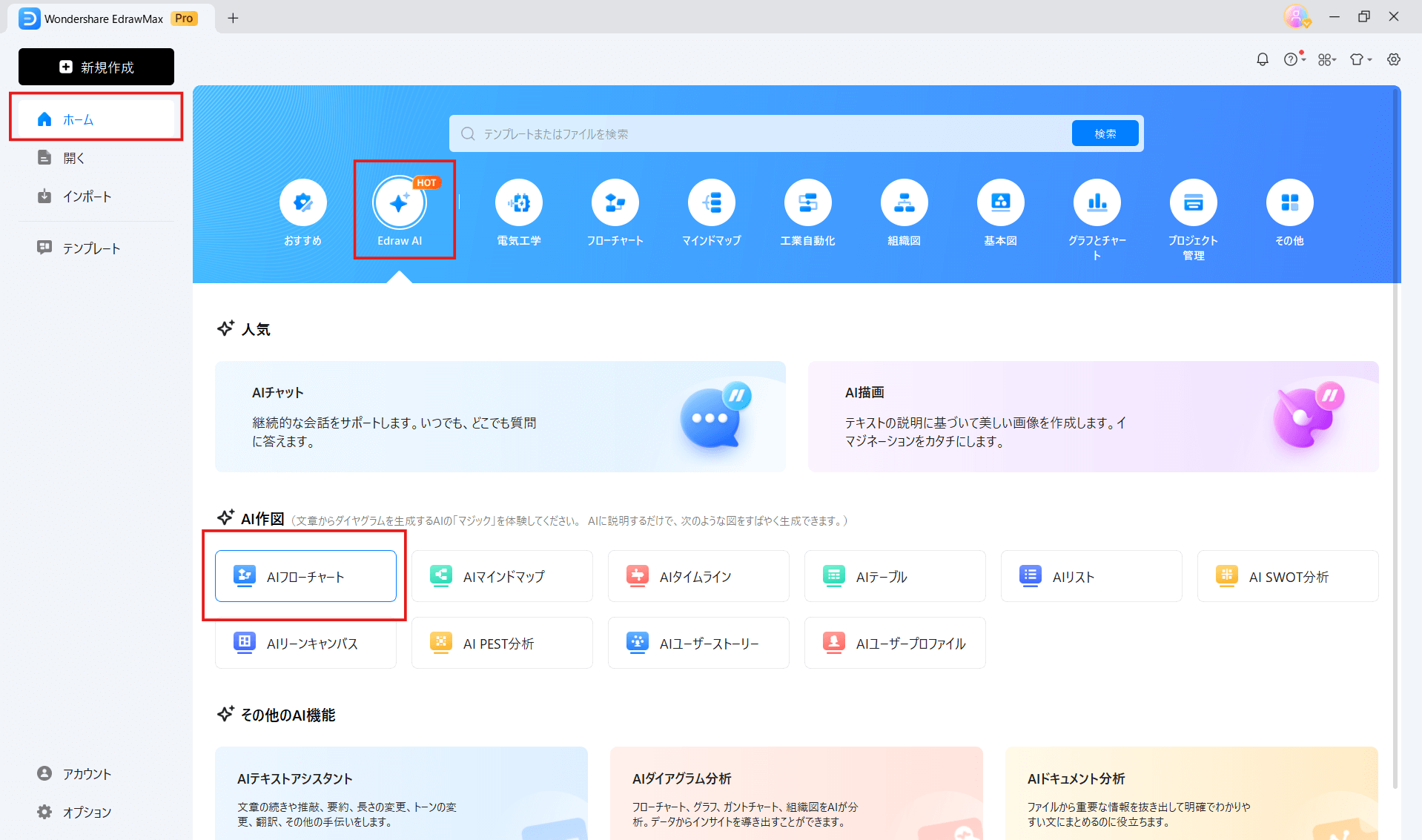Open テンプレート in the sidebar

pos(96,248)
